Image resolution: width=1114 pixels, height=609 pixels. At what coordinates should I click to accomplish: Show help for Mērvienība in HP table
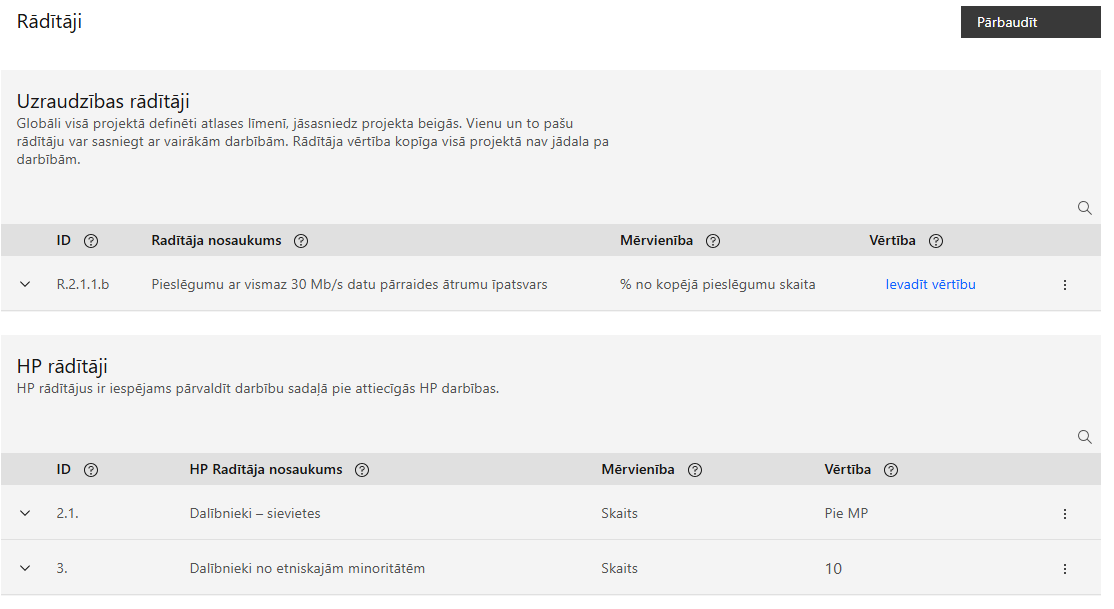pyautogui.click(x=695, y=470)
